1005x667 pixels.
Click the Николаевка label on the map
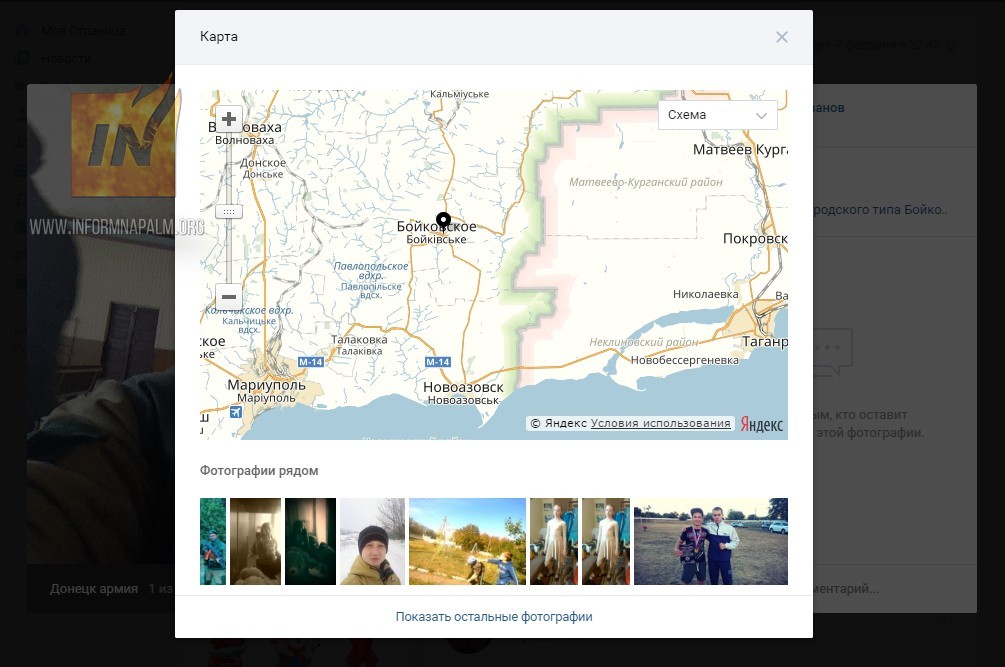click(x=706, y=294)
